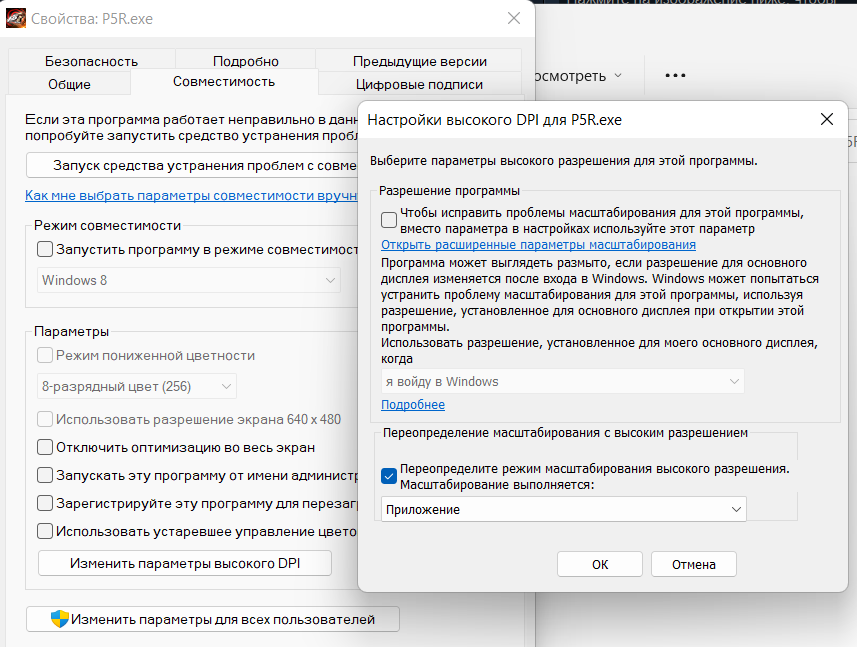The height and width of the screenshot is (647, 857).
Task: Click the Переопределение масштабирования с высоким разрешением label
Action: coord(565,433)
